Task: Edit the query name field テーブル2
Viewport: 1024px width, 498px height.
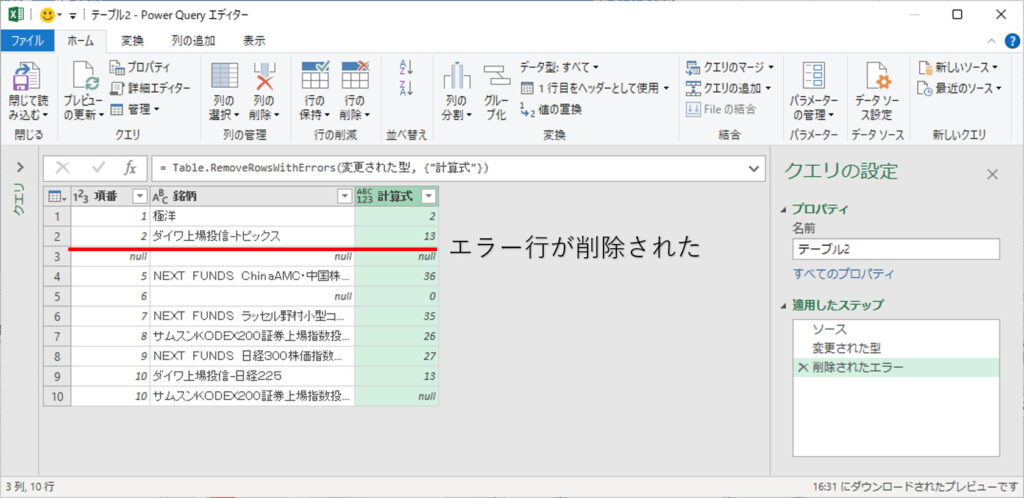Action: 896,249
